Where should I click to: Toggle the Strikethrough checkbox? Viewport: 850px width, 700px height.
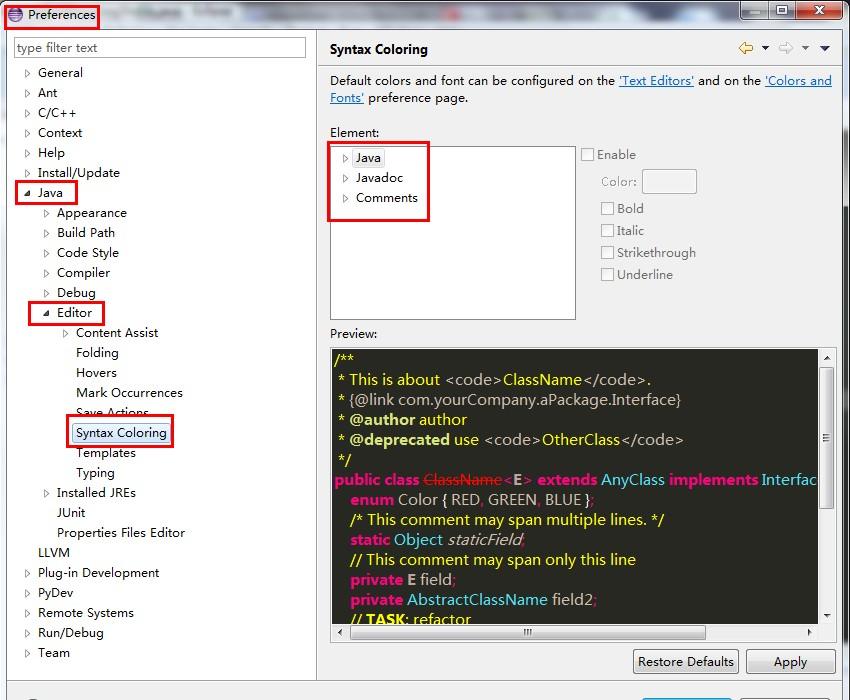pyautogui.click(x=607, y=253)
